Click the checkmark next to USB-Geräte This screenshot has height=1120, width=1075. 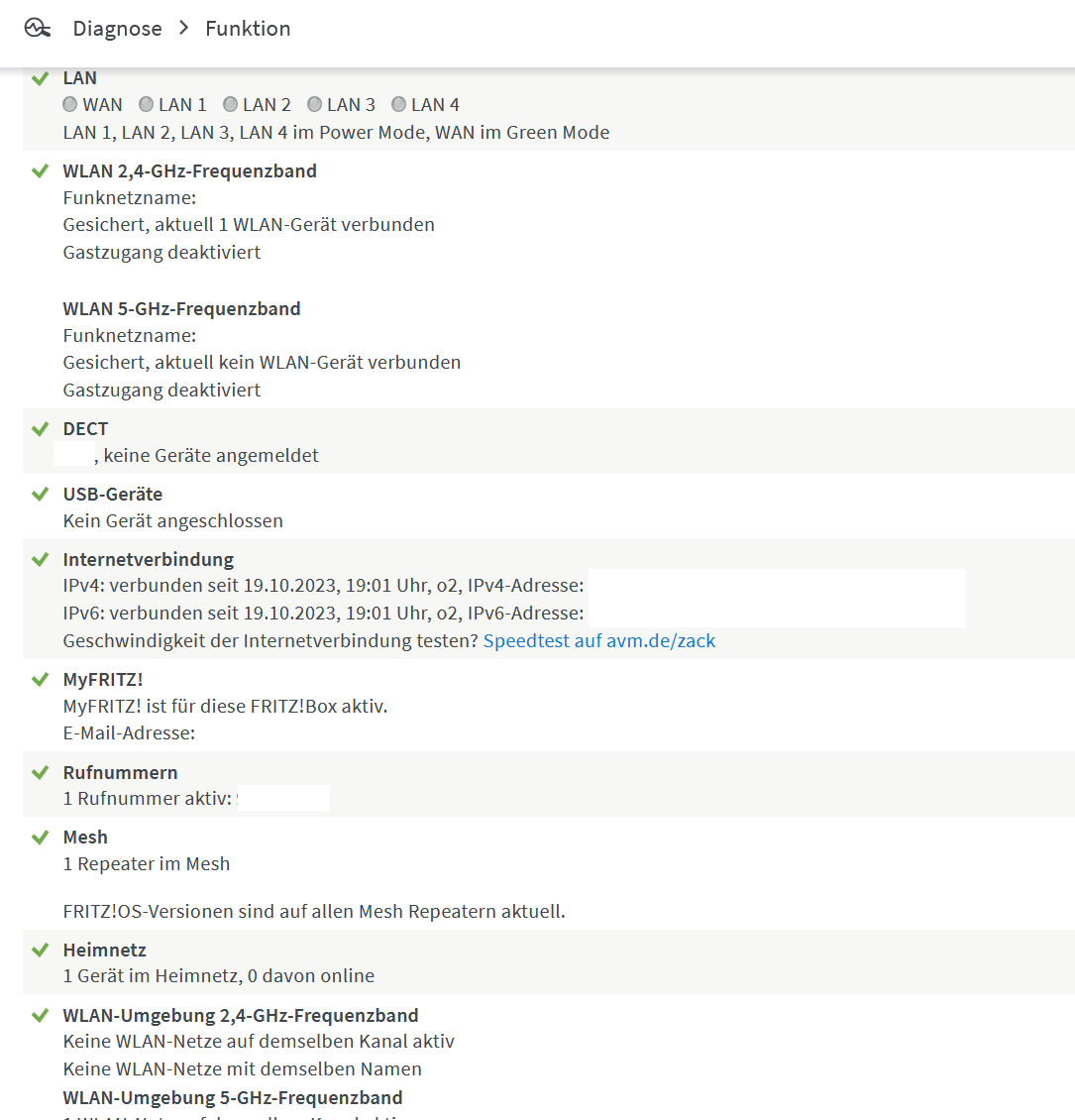click(x=40, y=494)
